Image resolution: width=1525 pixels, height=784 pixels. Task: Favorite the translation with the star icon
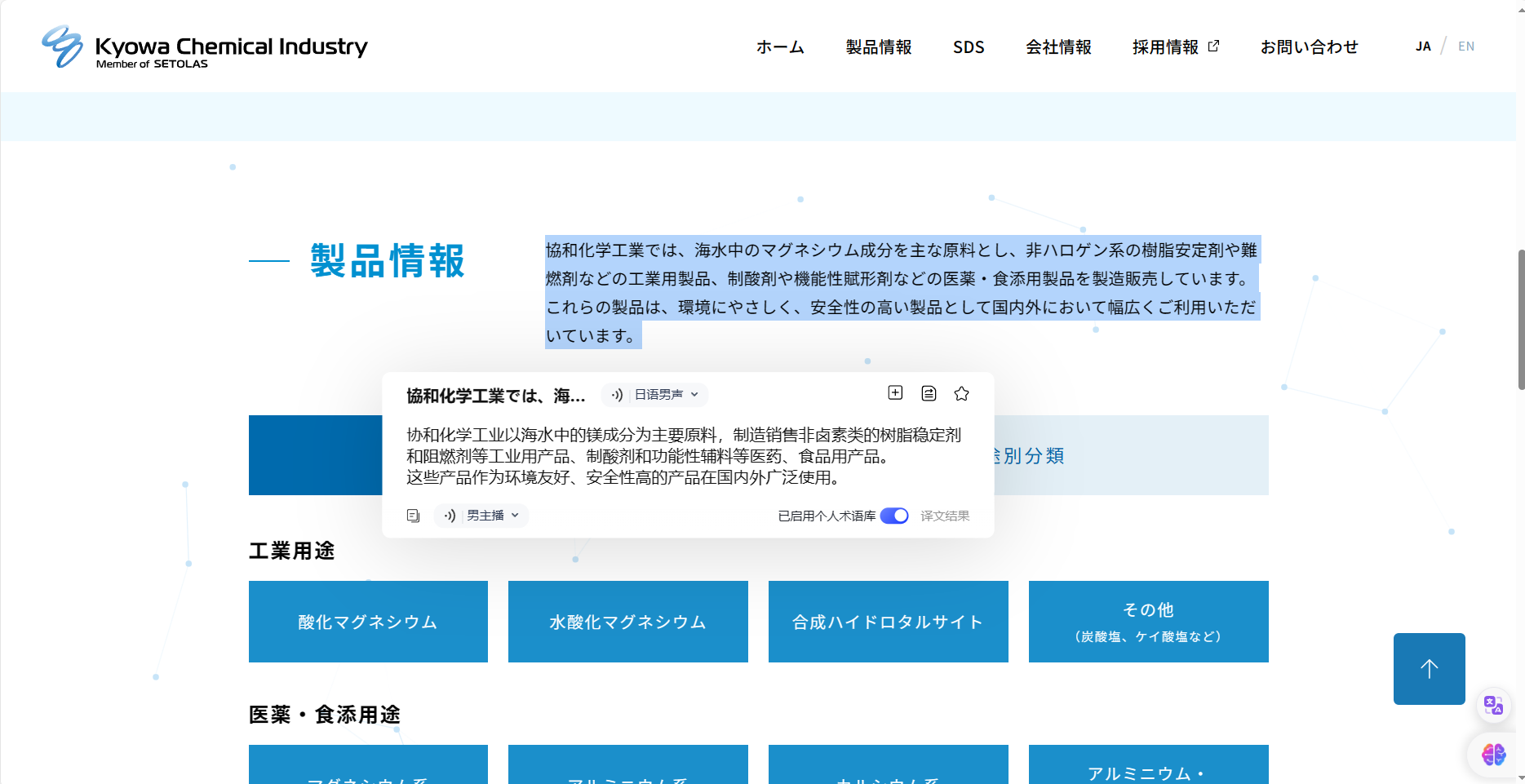962,394
